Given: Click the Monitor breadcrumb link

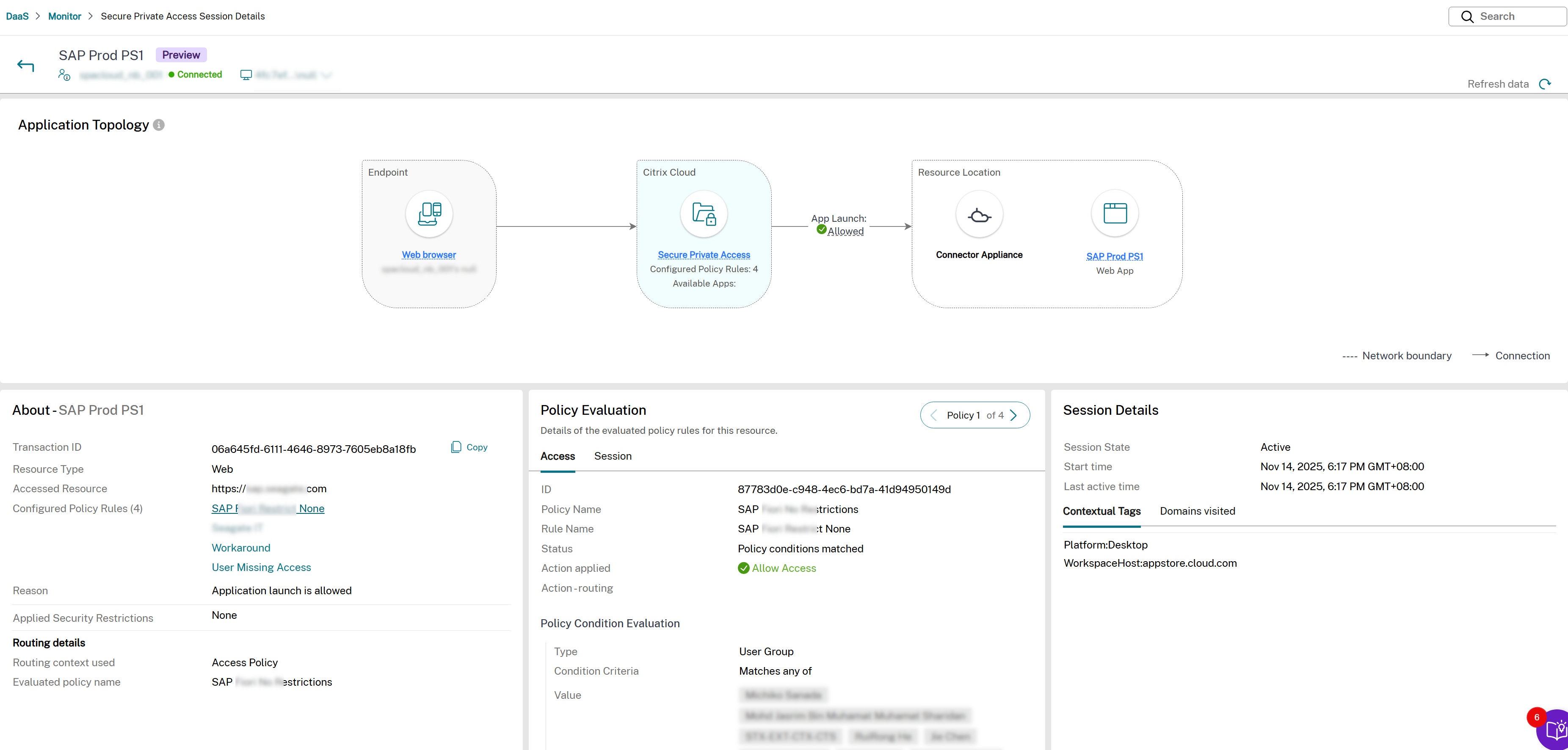Looking at the screenshot, I should [x=64, y=16].
